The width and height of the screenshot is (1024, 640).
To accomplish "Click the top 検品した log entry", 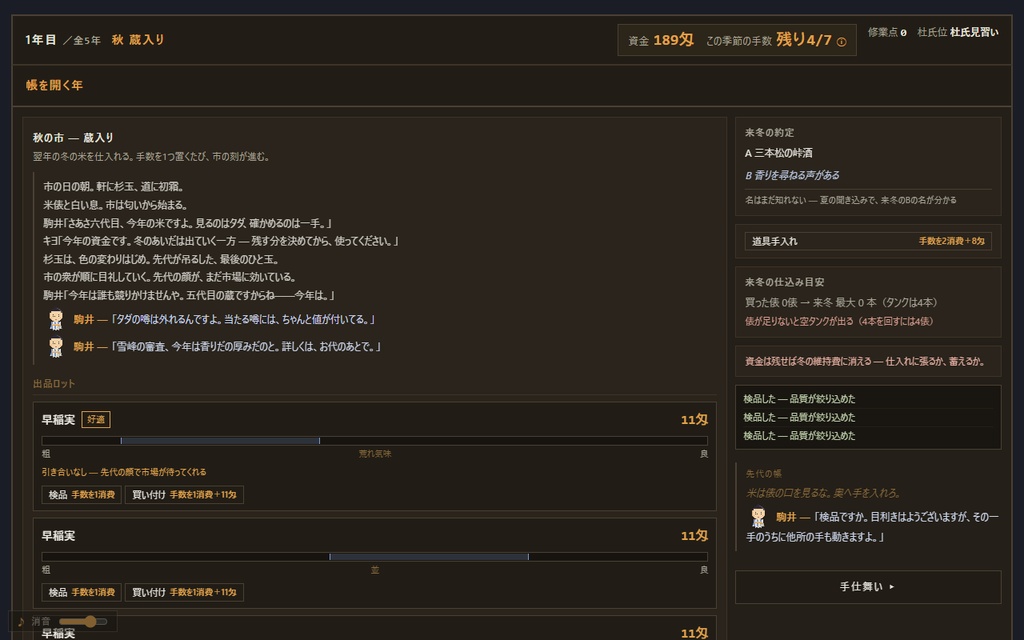I will pyautogui.click(x=799, y=399).
